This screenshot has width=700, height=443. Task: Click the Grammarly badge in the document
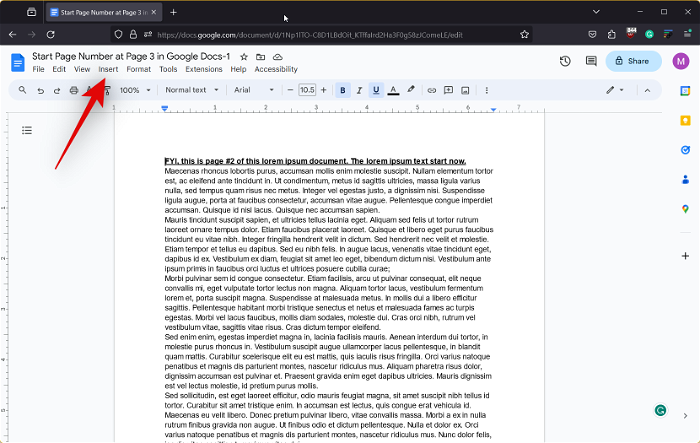[660, 410]
